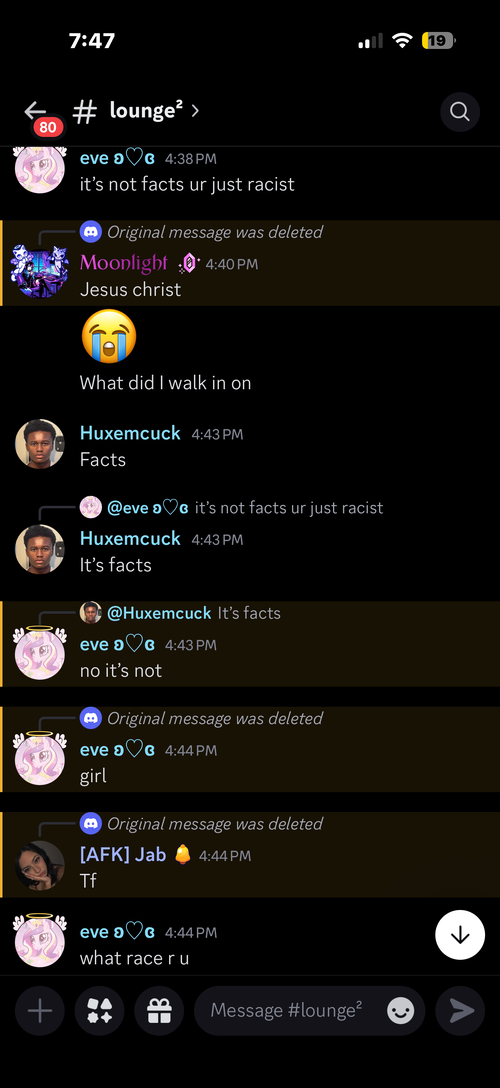Tap the crying emoji message

click(x=109, y=337)
